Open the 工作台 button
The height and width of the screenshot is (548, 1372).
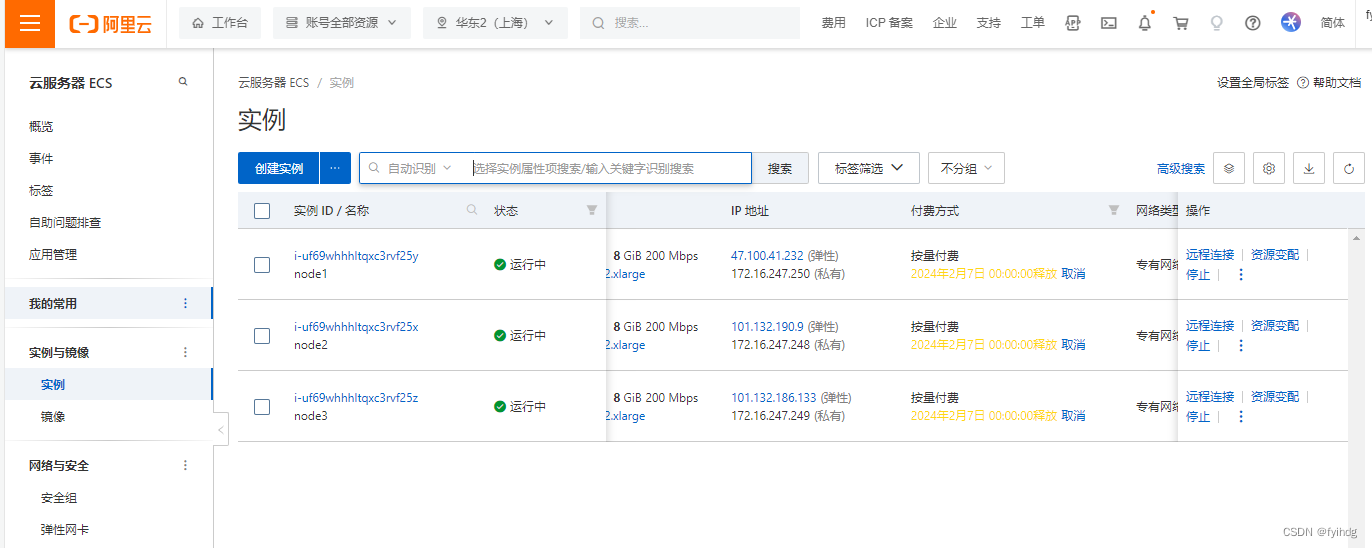[x=220, y=23]
